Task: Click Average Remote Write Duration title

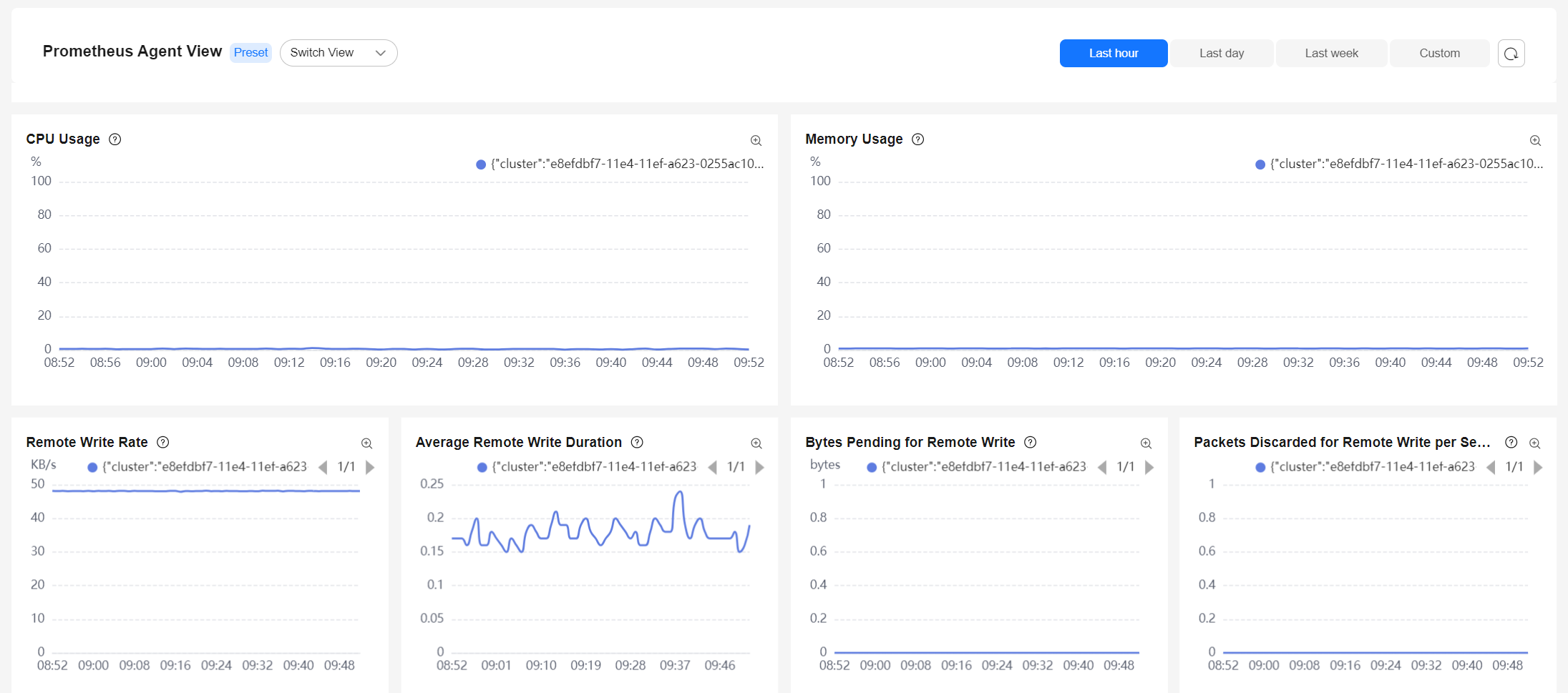Action: pyautogui.click(x=519, y=442)
